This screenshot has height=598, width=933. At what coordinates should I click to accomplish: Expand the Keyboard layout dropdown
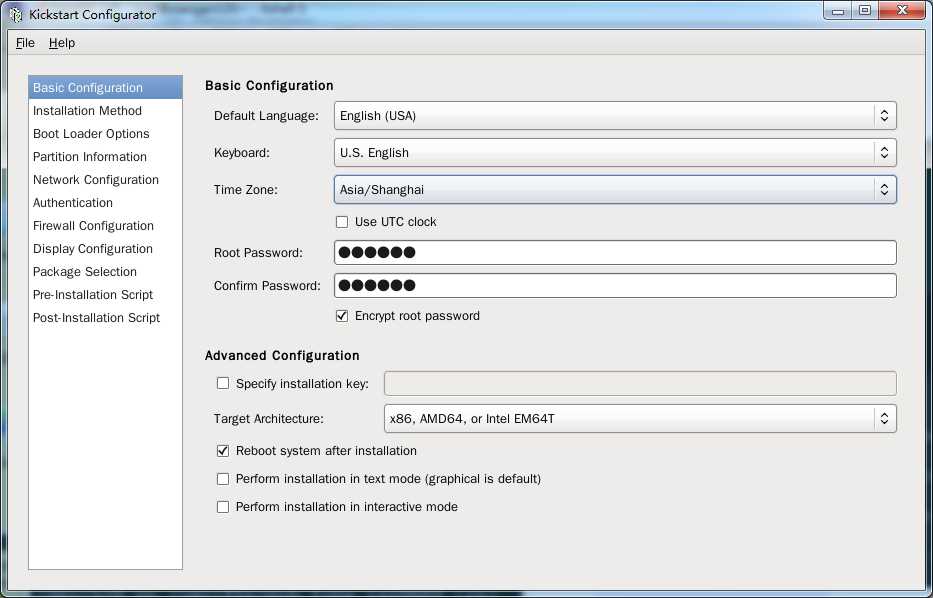pos(615,152)
